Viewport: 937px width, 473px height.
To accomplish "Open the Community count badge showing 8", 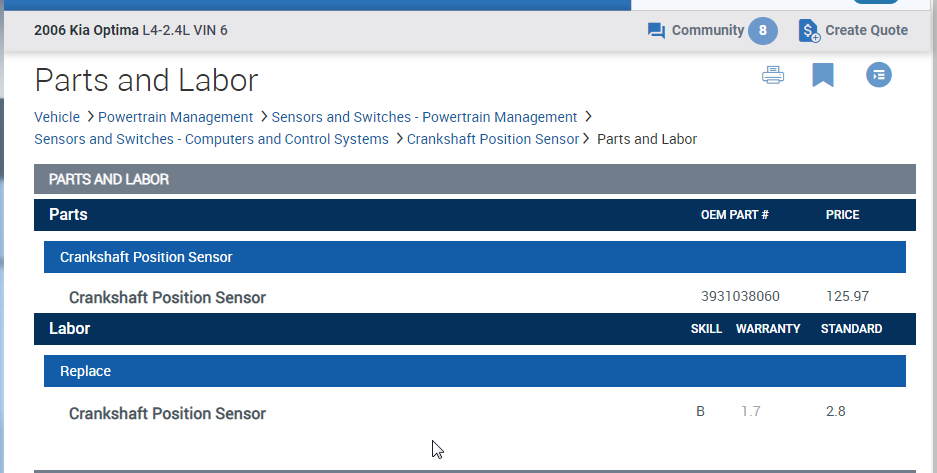I will pyautogui.click(x=762, y=31).
